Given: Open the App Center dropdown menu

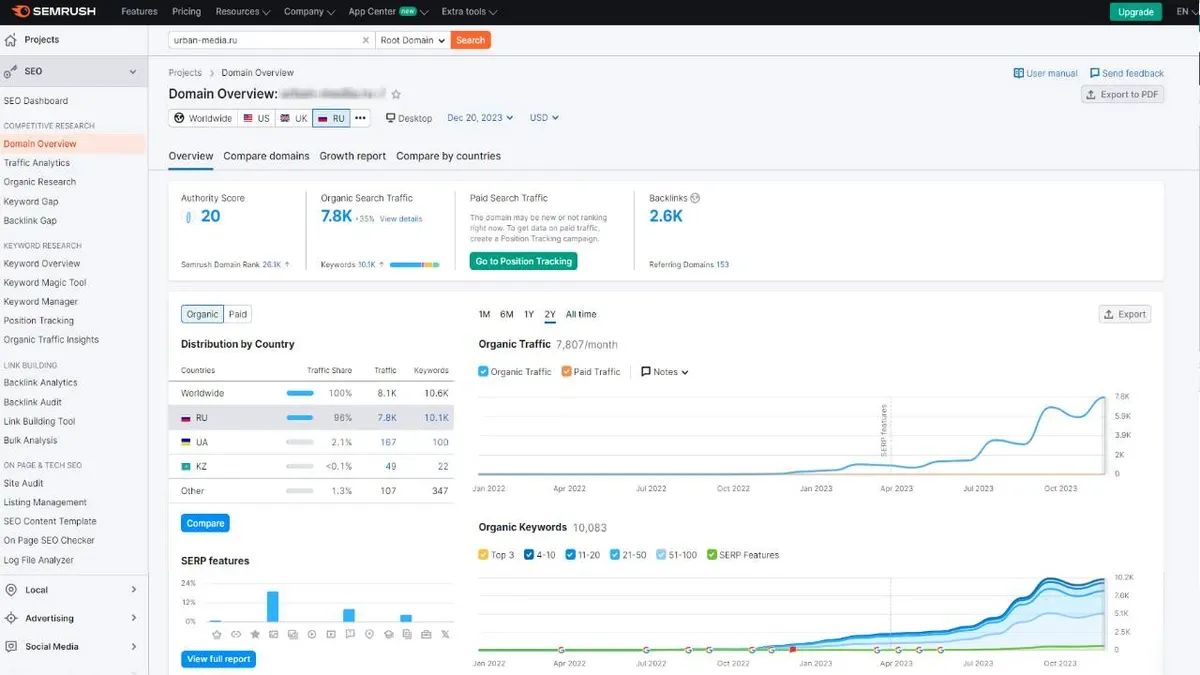Looking at the screenshot, I should pos(388,11).
